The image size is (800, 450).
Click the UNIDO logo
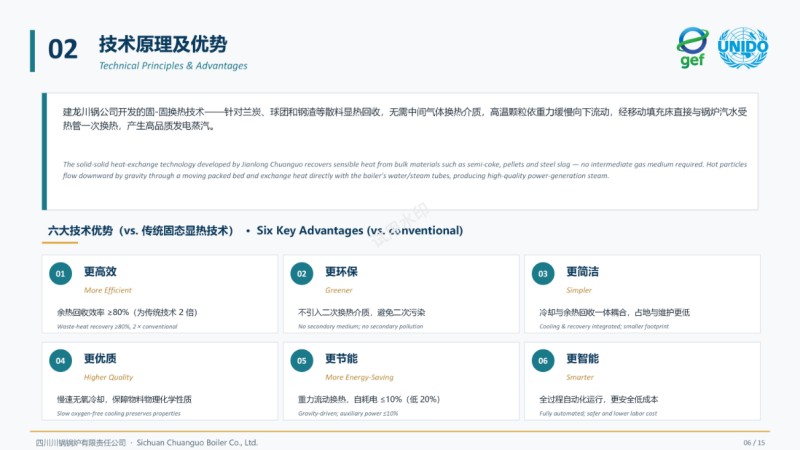click(x=743, y=48)
